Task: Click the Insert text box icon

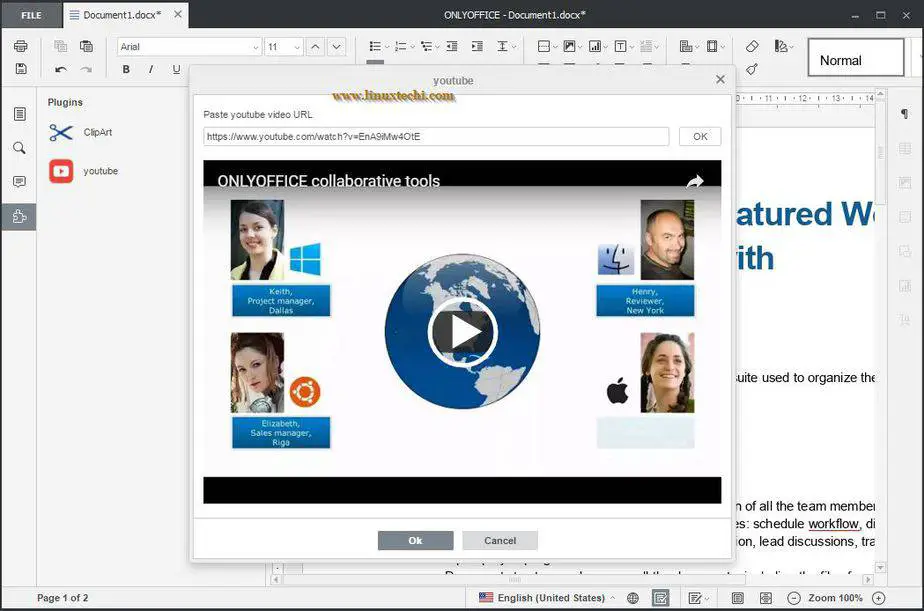Action: pyautogui.click(x=620, y=46)
